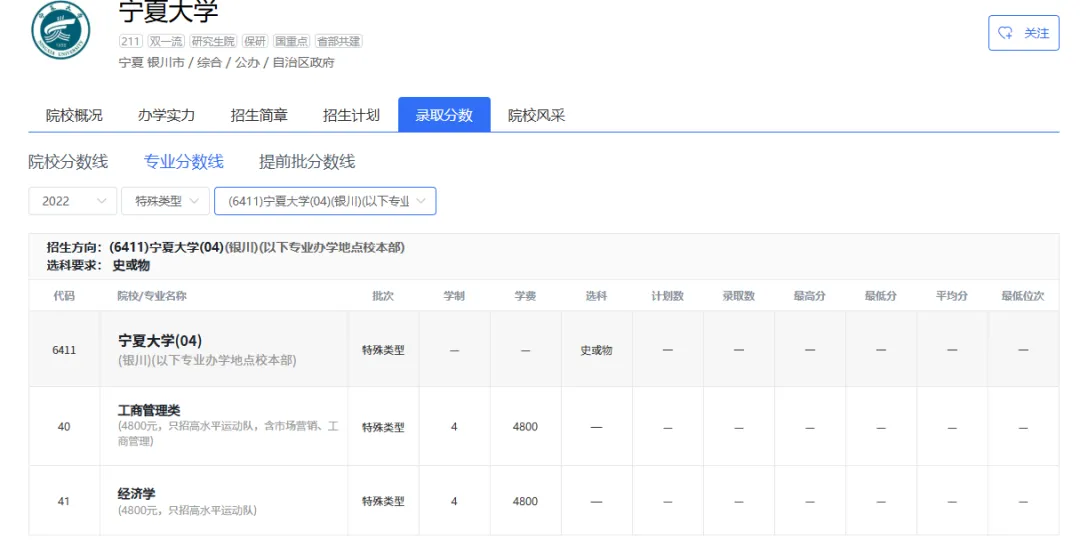Click the code cell 6411

(64, 350)
